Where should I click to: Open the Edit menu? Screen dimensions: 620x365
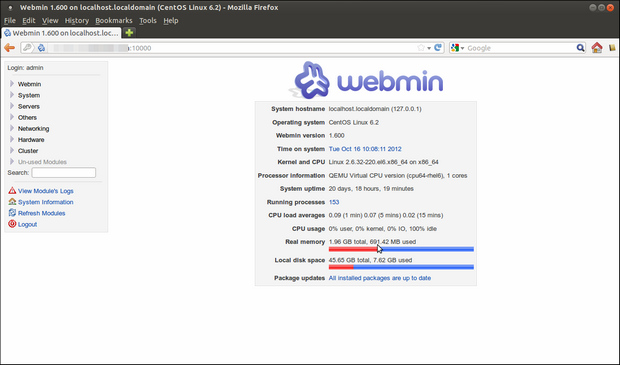28,21
